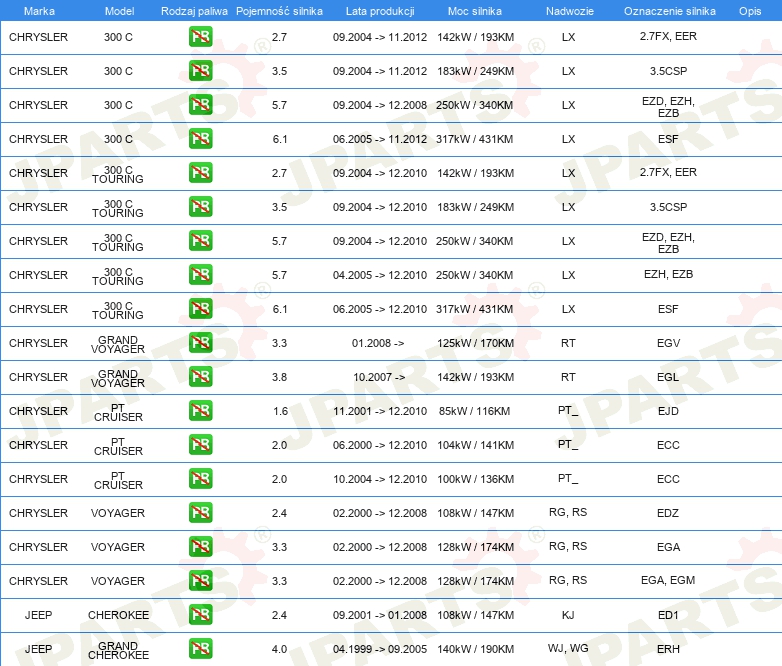Viewport: 782px width, 666px height.
Task: Select the 09.2004 -> 12.2008 production dates
Action: pyautogui.click(x=380, y=105)
